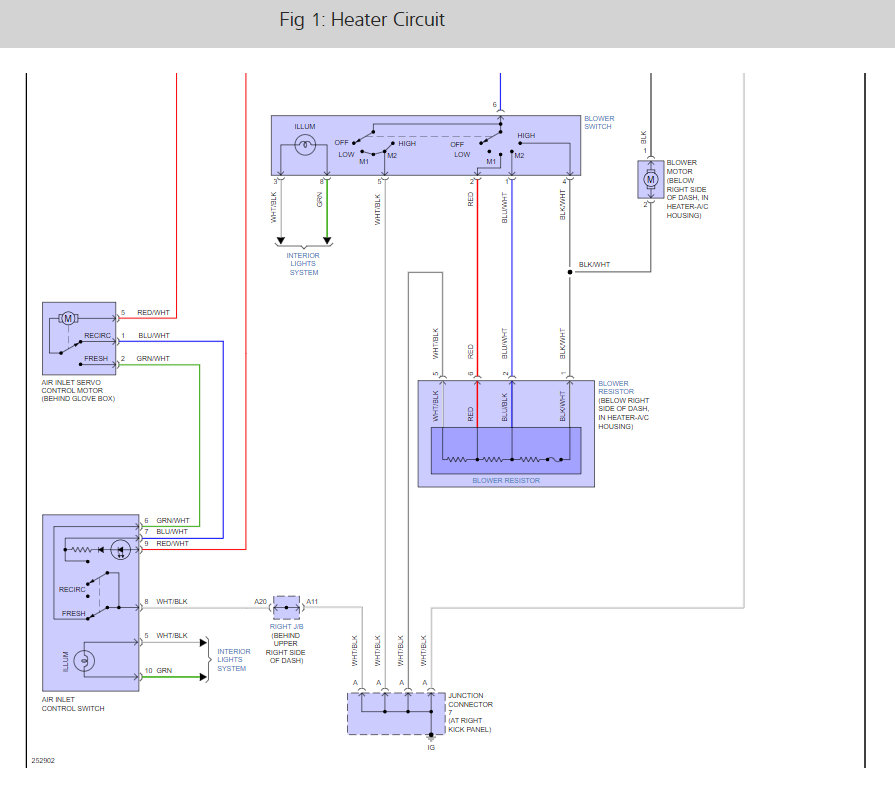The image size is (895, 791).
Task: Select the "AIR INLET SERVO CONTROL MOTOR" label
Action: point(78,390)
